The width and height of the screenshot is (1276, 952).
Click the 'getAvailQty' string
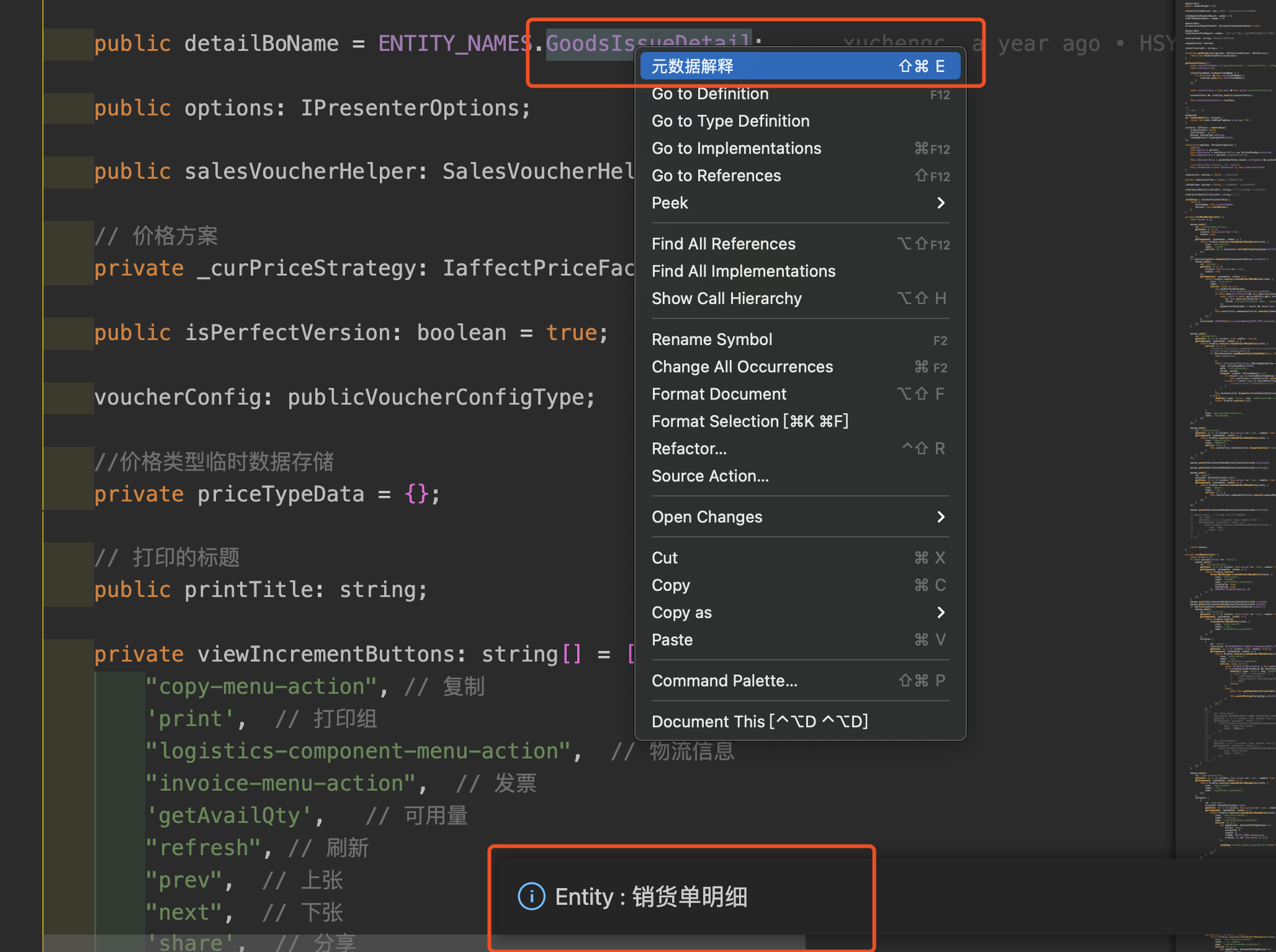pyautogui.click(x=229, y=815)
